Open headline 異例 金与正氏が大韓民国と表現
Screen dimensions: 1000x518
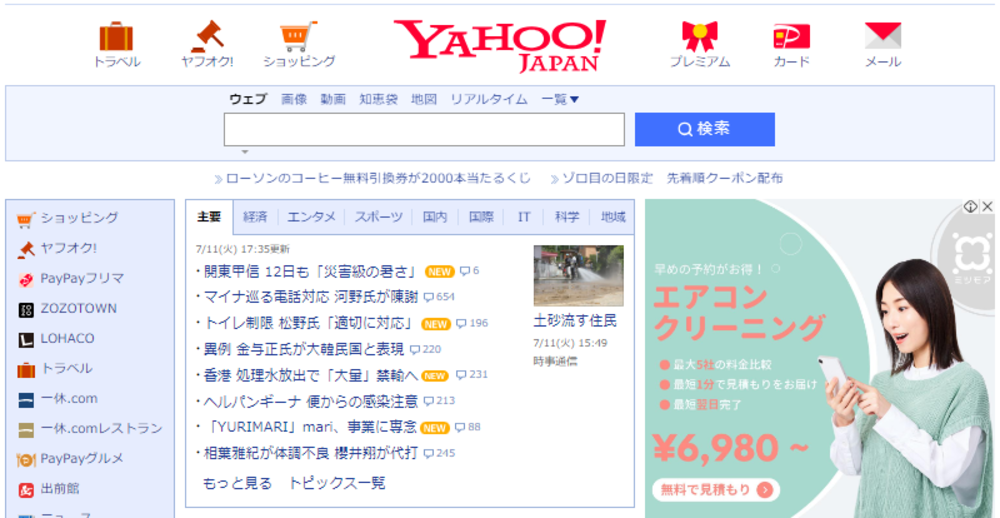click(x=304, y=350)
